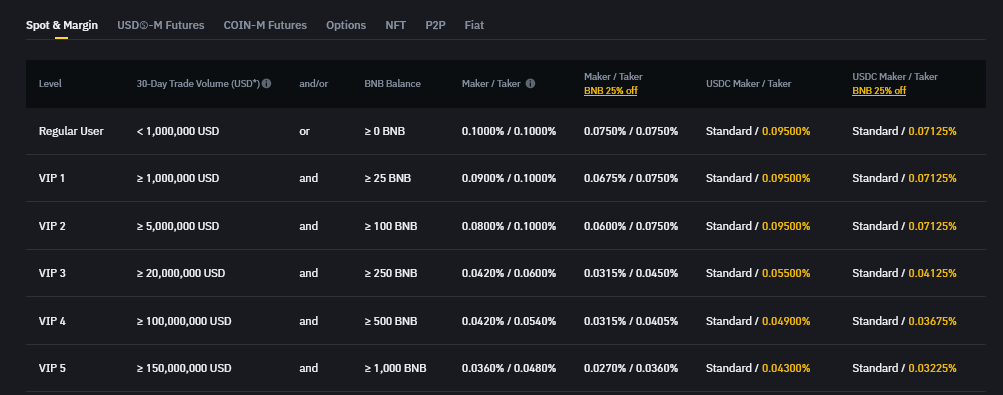
Task: Select the VIP 1 row Standard / 0.09500% cell
Action: [758, 178]
